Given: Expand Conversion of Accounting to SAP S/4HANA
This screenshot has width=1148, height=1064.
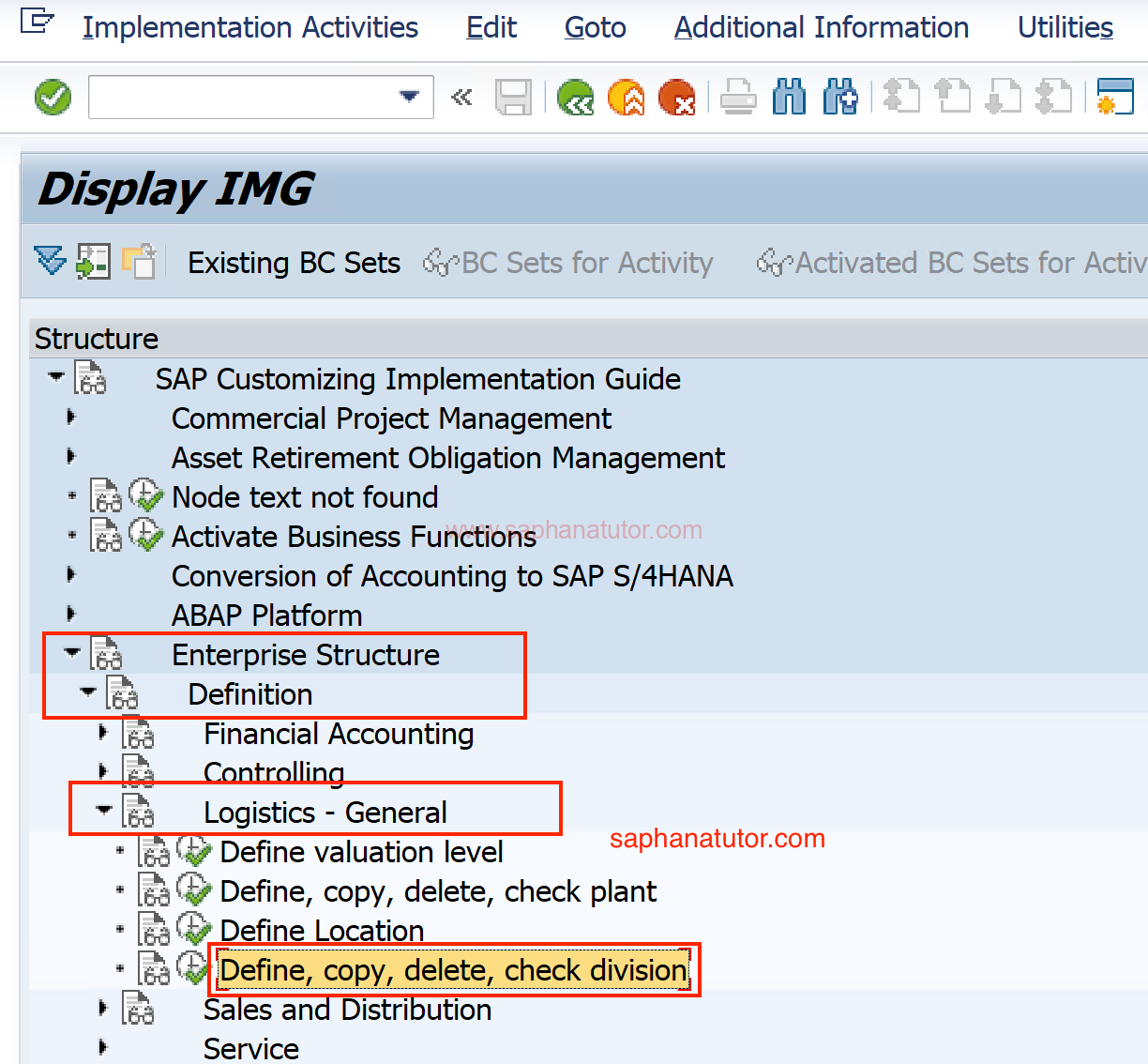Looking at the screenshot, I should point(71,574).
